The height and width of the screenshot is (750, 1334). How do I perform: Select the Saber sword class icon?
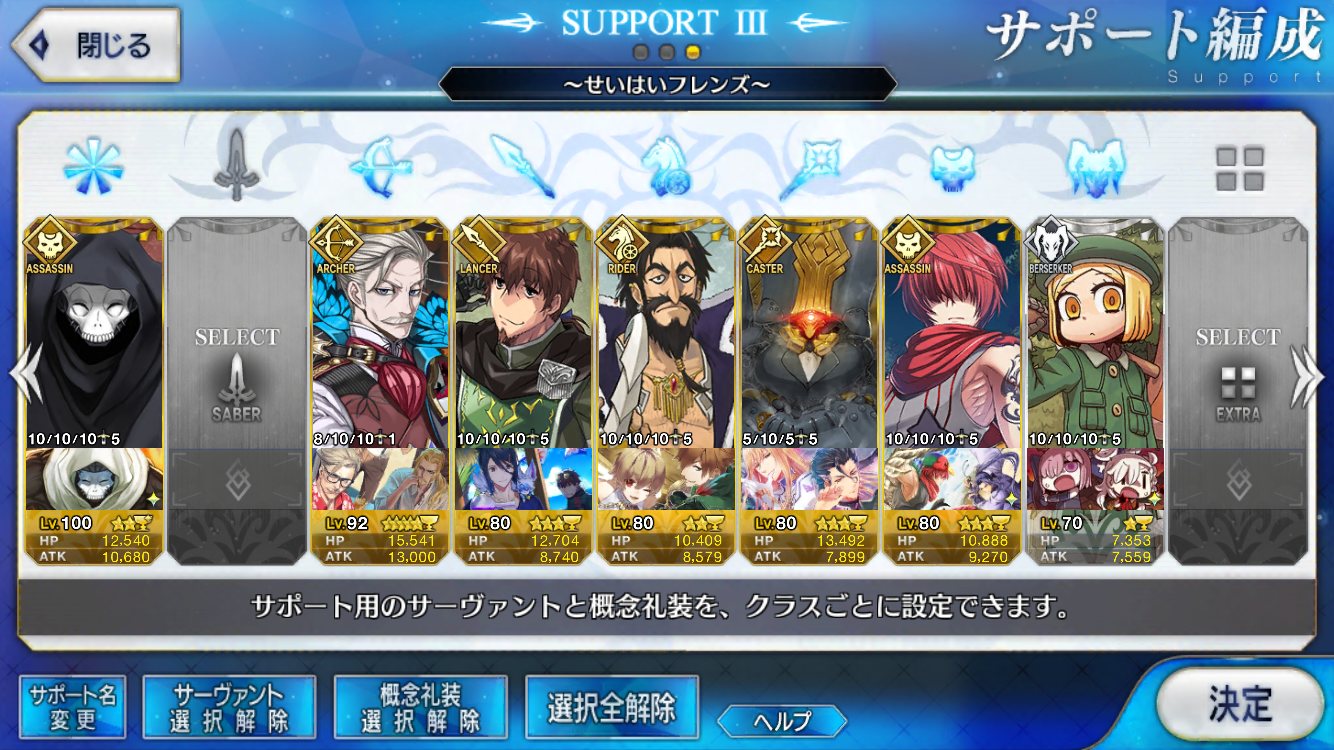237,166
